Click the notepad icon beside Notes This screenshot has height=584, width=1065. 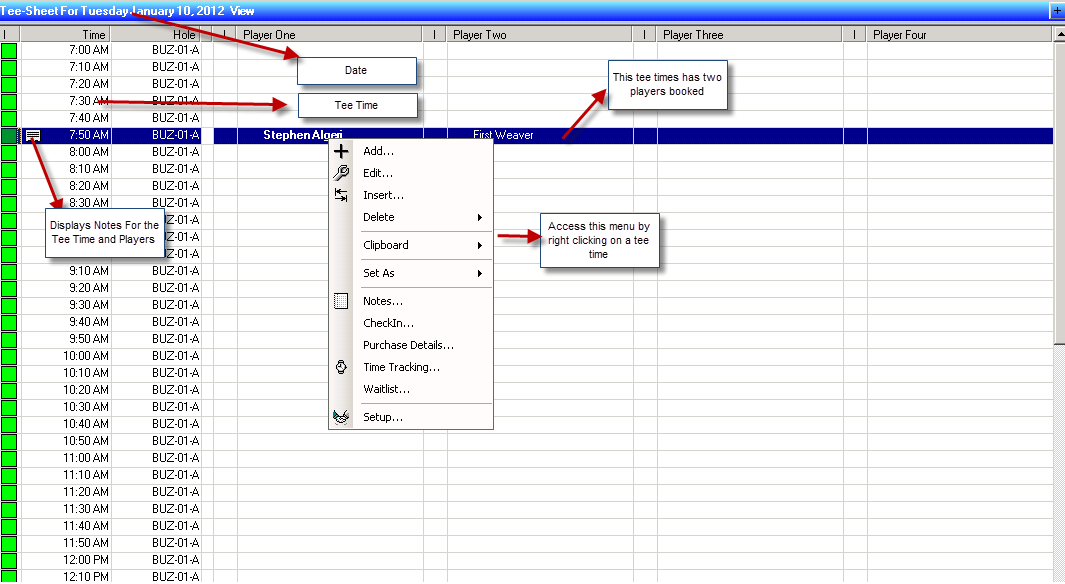click(x=341, y=301)
